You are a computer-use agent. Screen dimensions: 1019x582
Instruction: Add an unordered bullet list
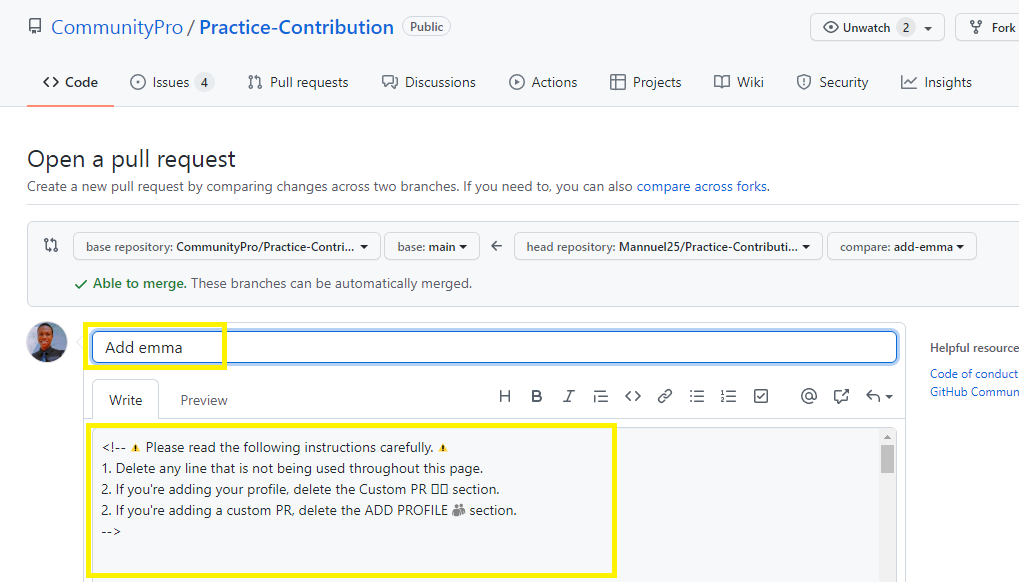(697, 396)
